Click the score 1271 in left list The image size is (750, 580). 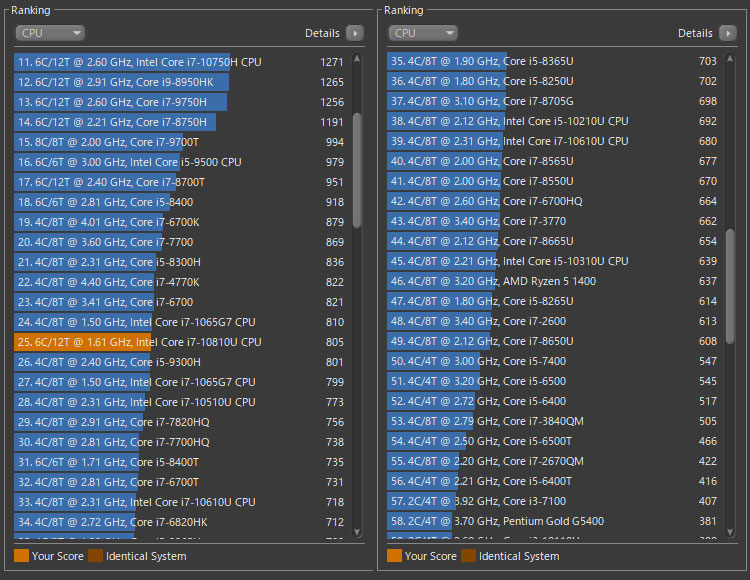[x=332, y=62]
